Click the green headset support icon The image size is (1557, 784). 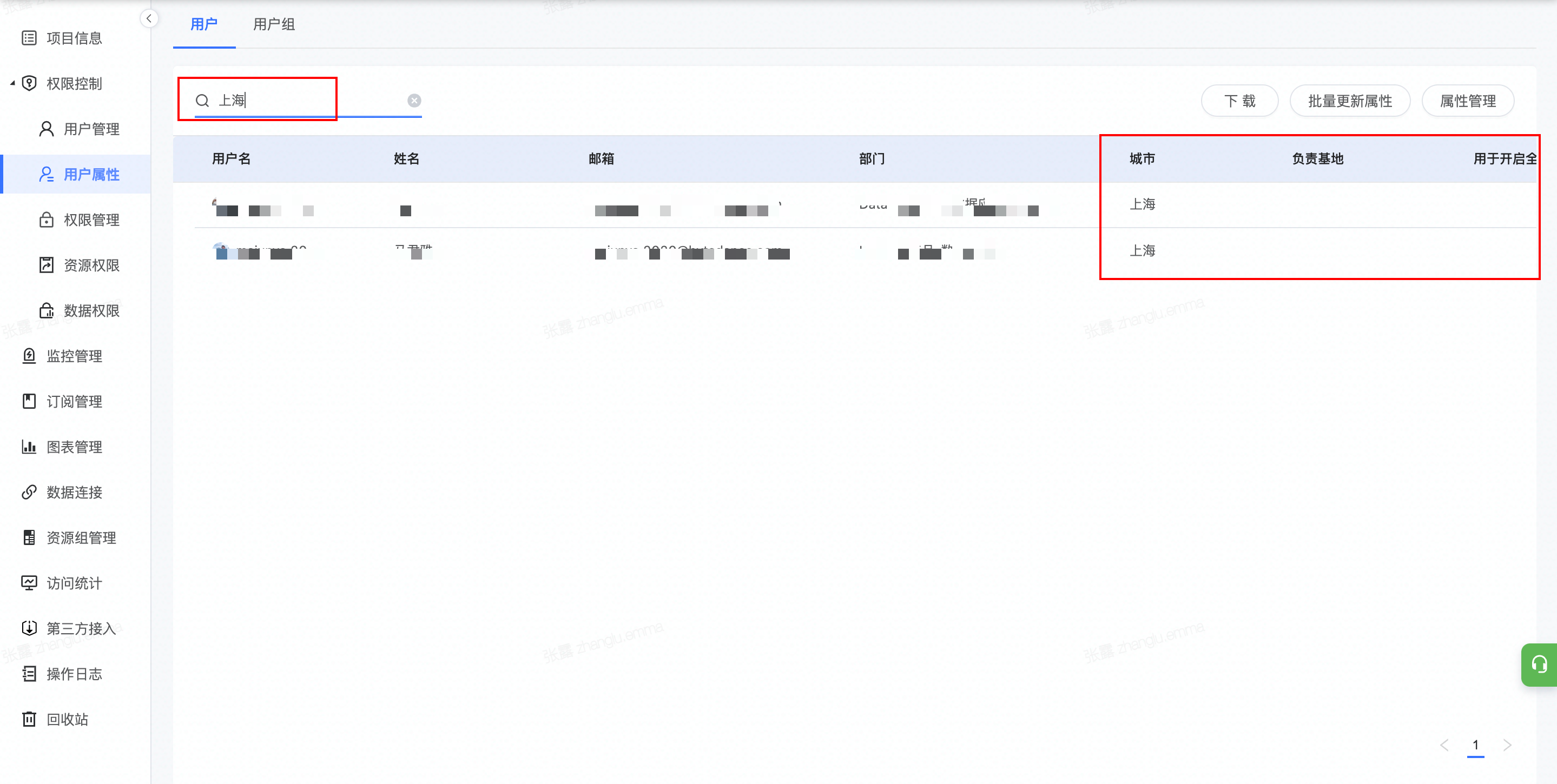point(1539,665)
